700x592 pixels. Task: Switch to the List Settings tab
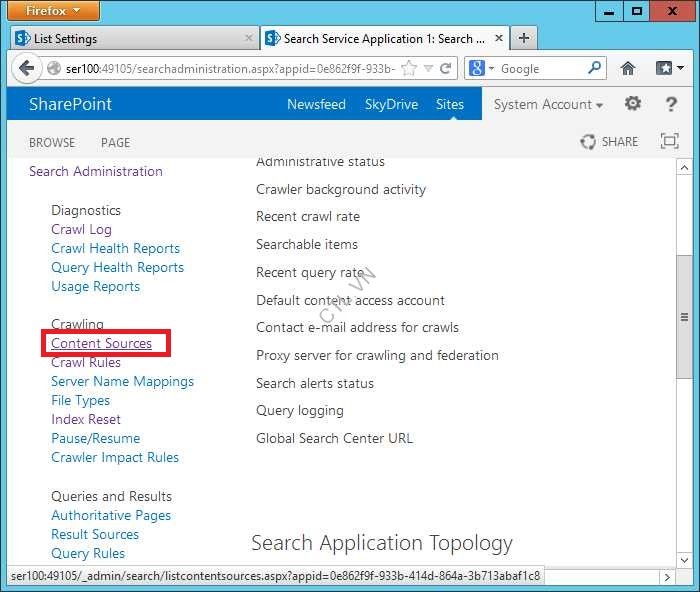130,39
